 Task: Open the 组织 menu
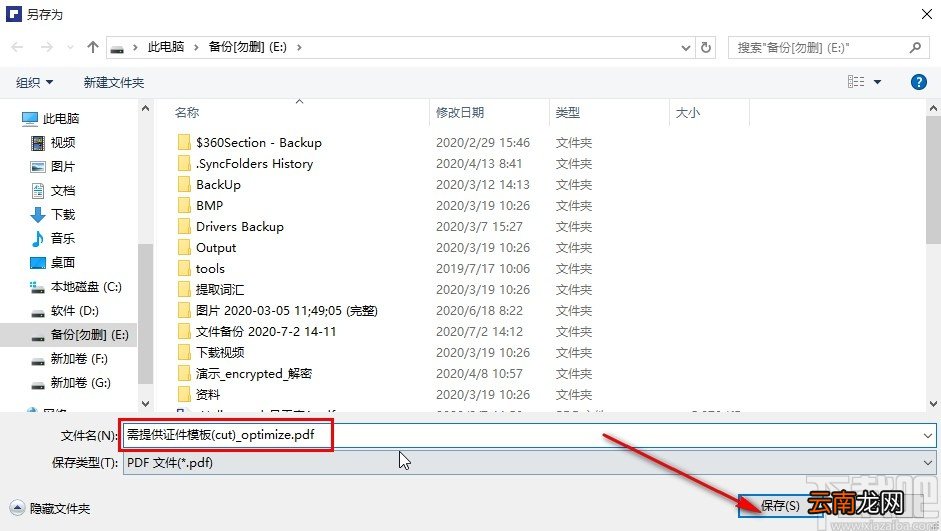pyautogui.click(x=34, y=82)
